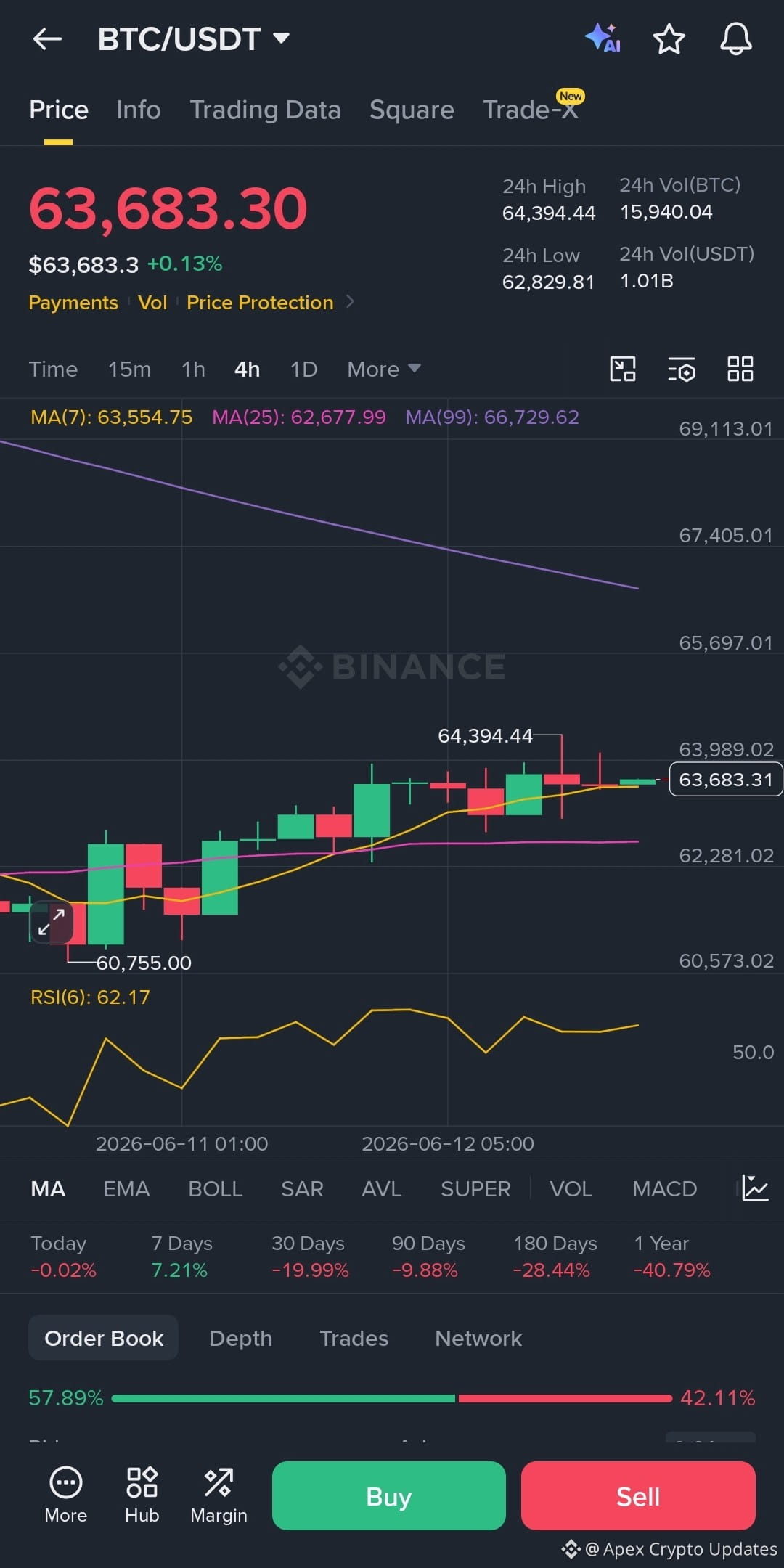Expand the Price Protection chevron arrow
The image size is (784, 1568).
click(351, 301)
